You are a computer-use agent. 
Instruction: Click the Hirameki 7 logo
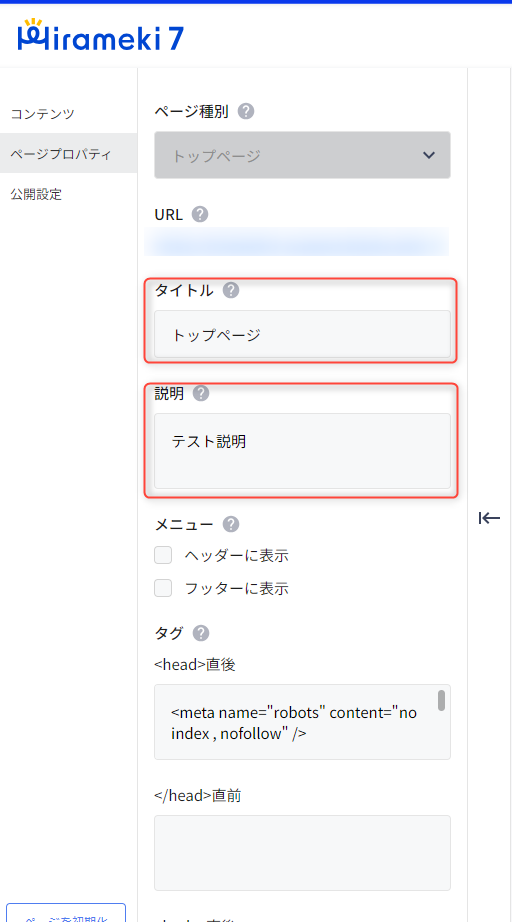point(100,35)
